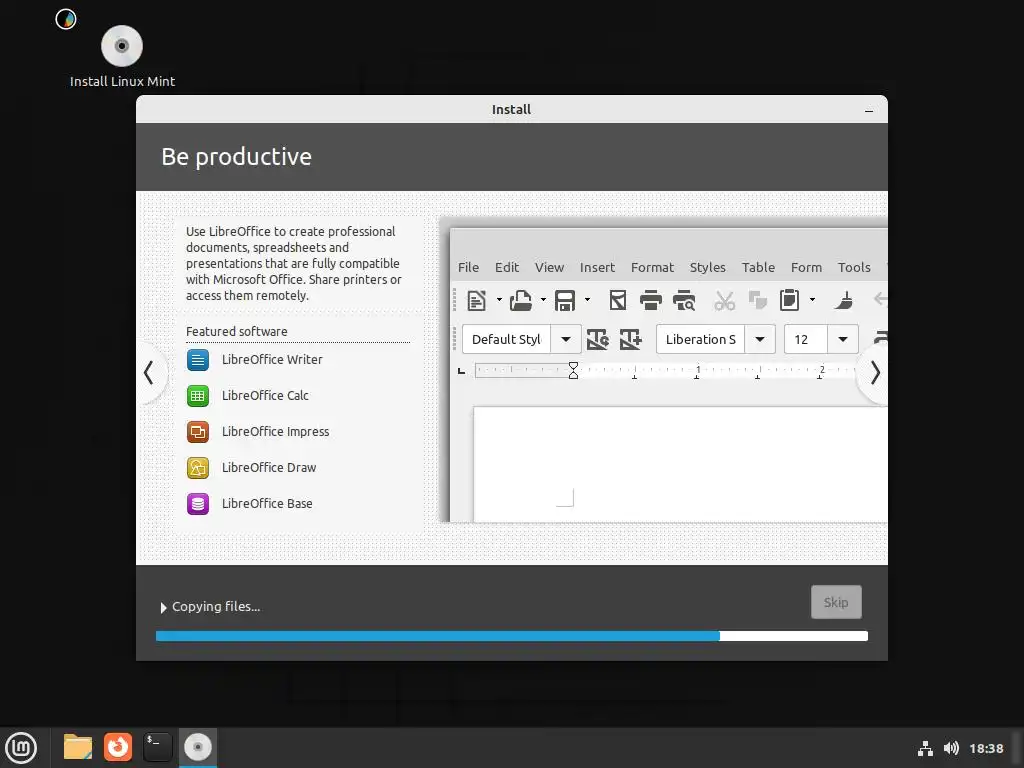Open the Save dropdown arrow

587,300
